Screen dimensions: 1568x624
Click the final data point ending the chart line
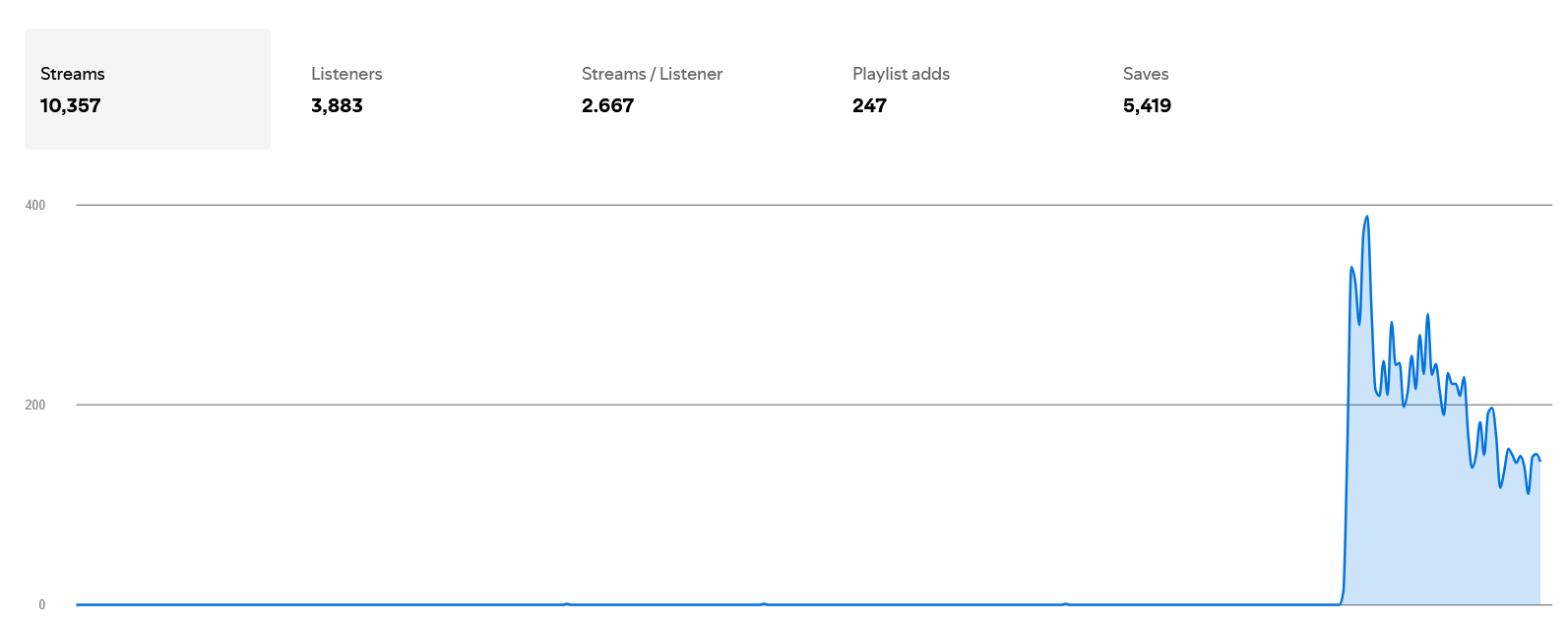[x=1539, y=460]
